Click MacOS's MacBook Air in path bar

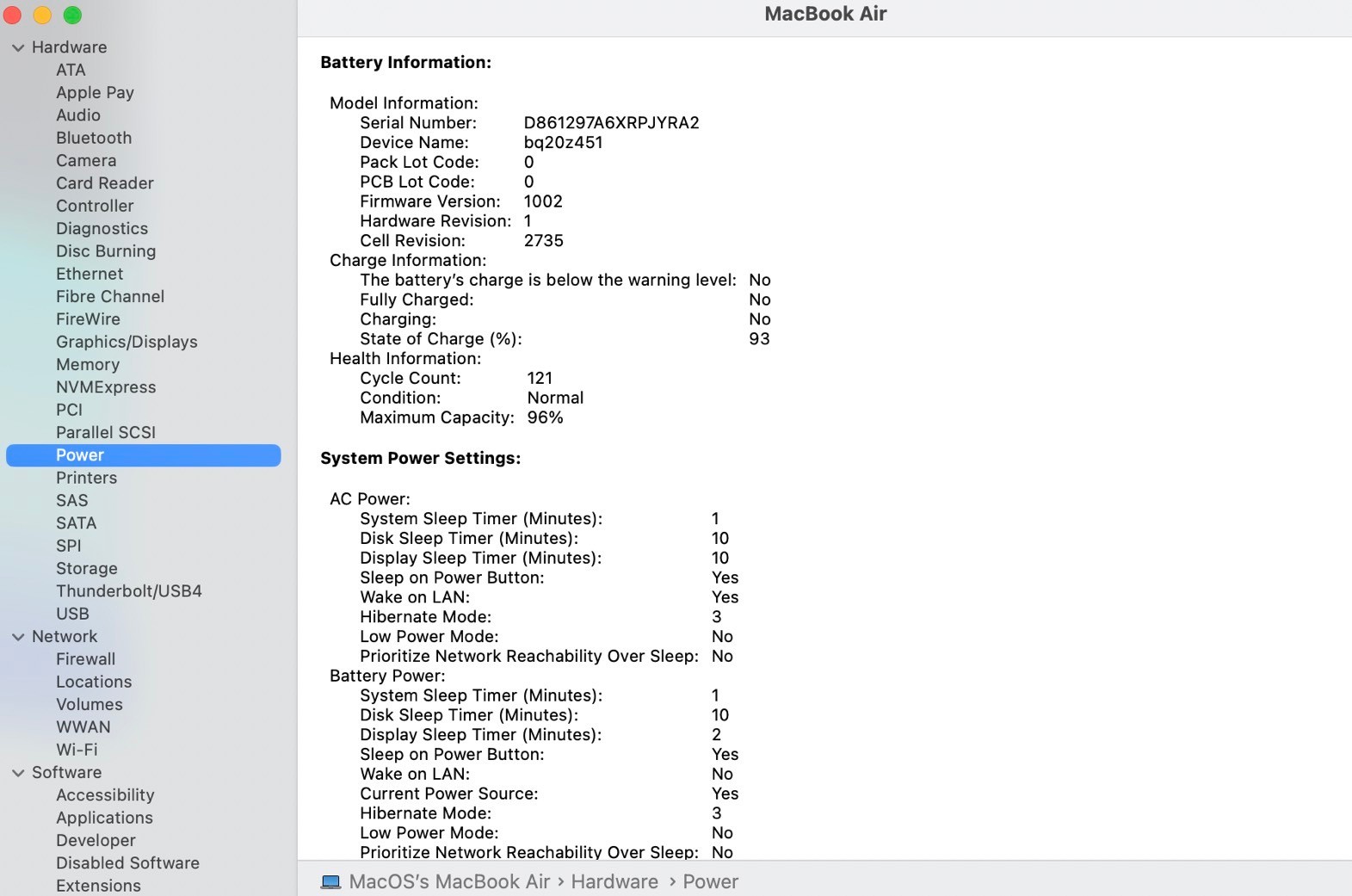click(449, 882)
